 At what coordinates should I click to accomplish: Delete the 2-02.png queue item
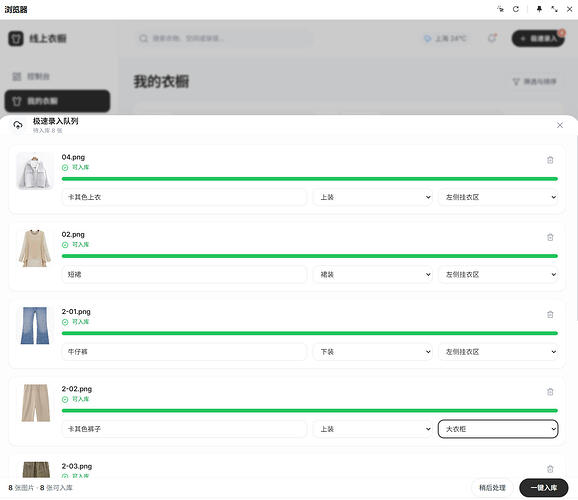[550, 392]
